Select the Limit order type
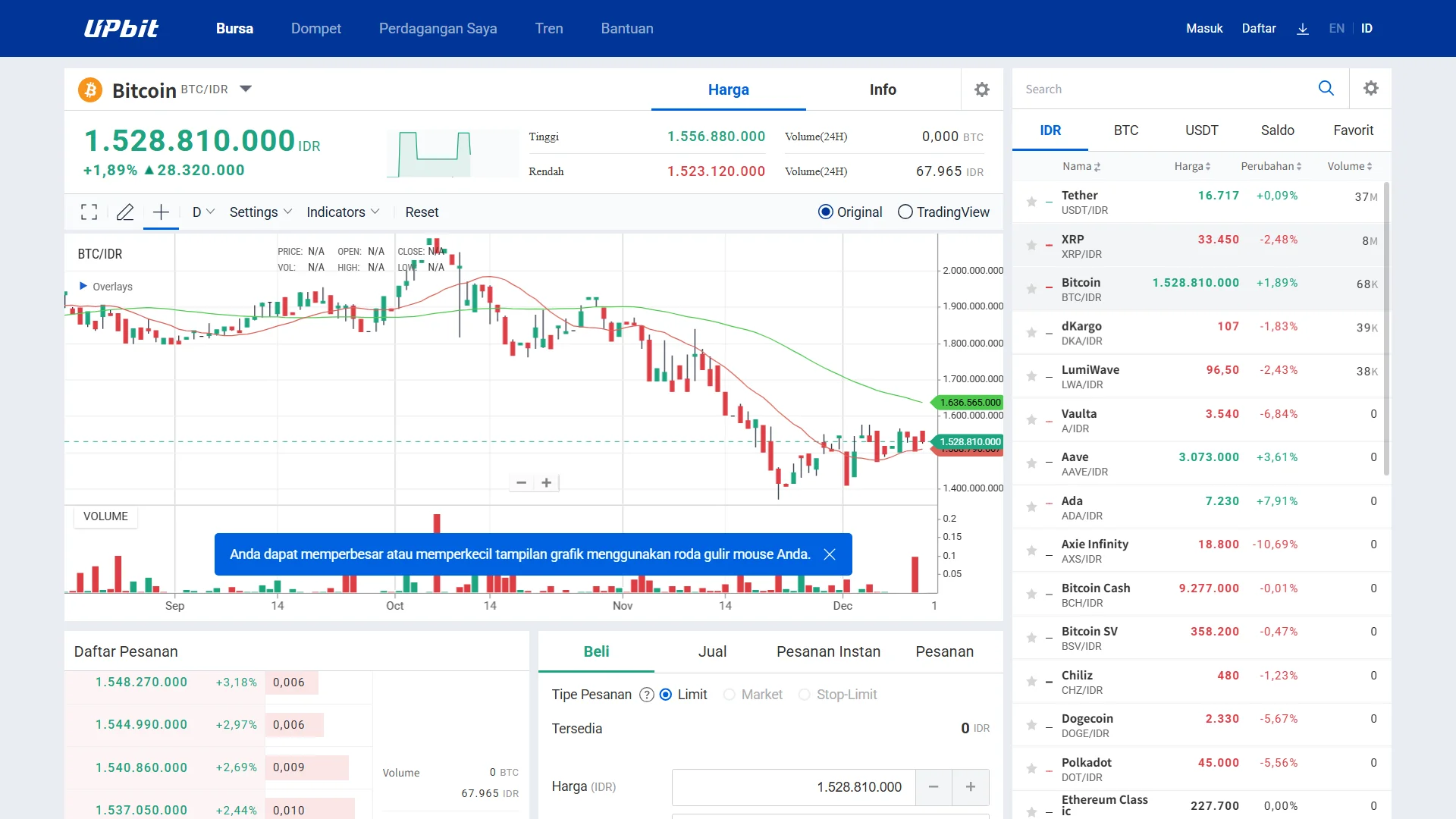The width and height of the screenshot is (1456, 819). [x=667, y=695]
